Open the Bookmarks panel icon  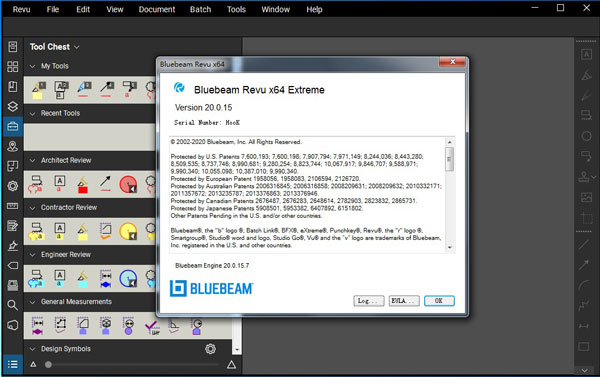13,86
